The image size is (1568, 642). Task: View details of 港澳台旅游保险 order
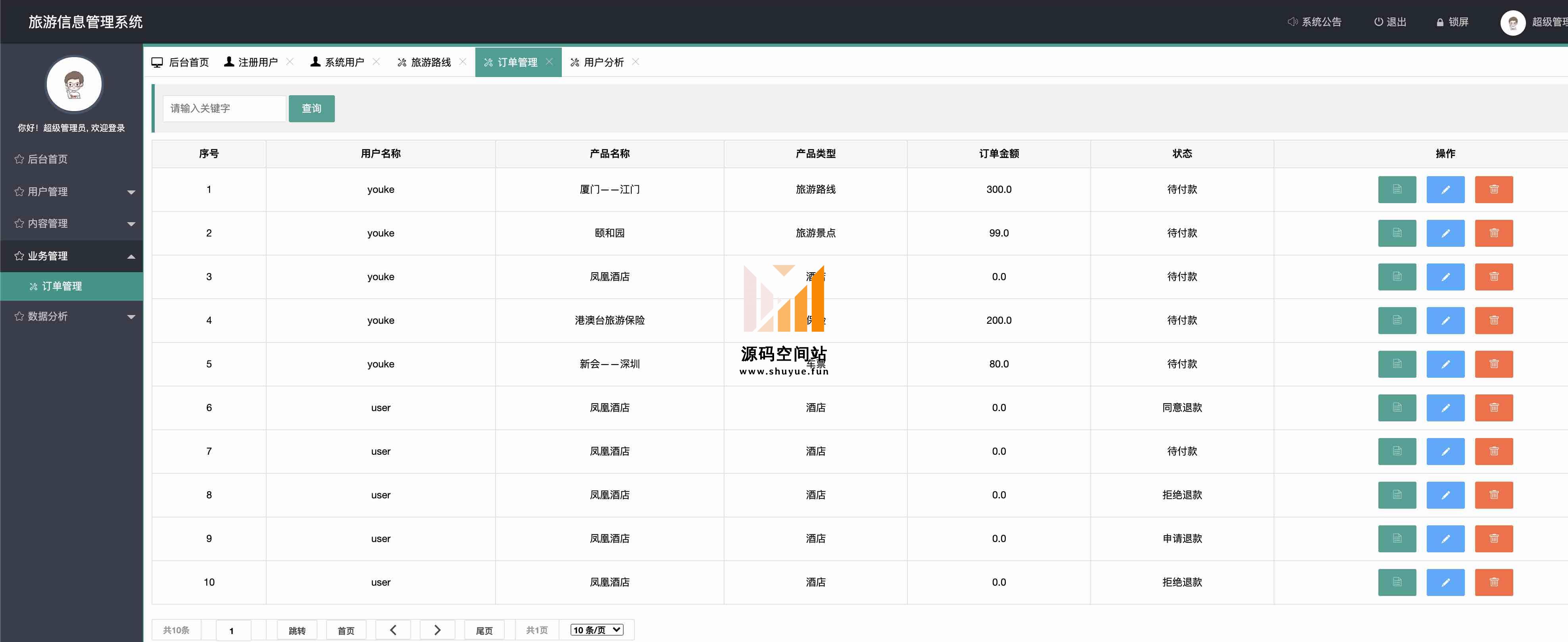click(1396, 320)
